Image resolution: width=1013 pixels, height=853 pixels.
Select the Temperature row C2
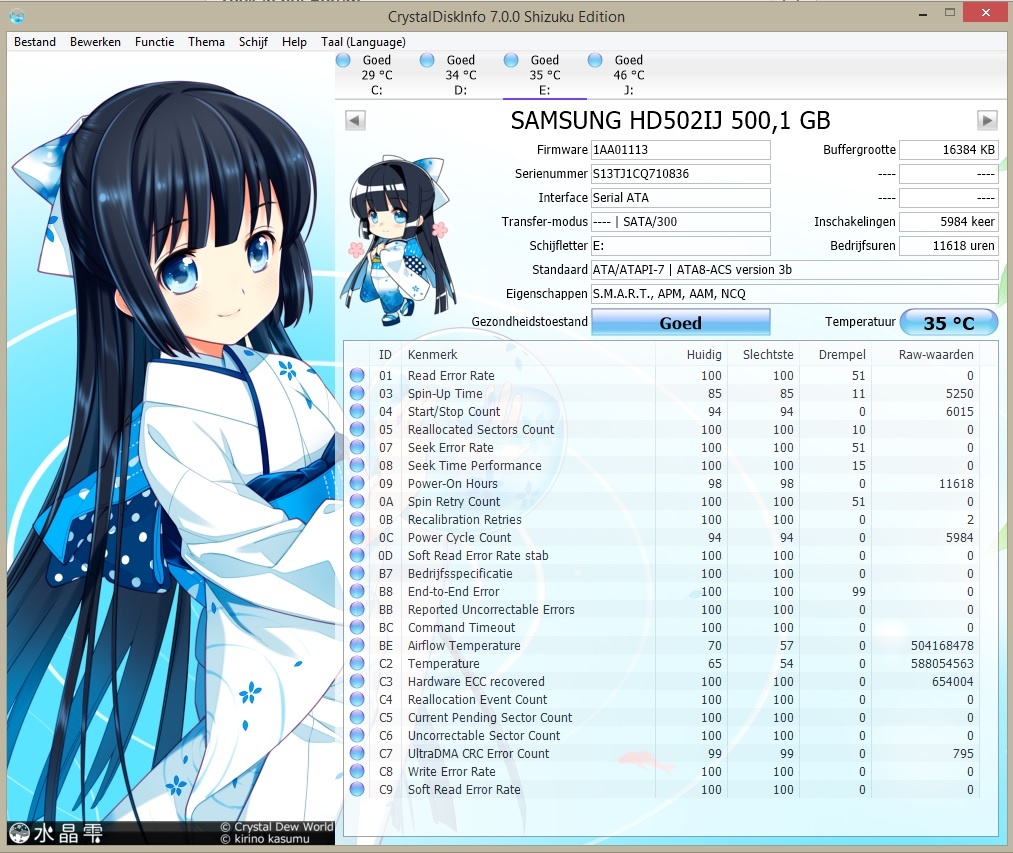(664, 664)
